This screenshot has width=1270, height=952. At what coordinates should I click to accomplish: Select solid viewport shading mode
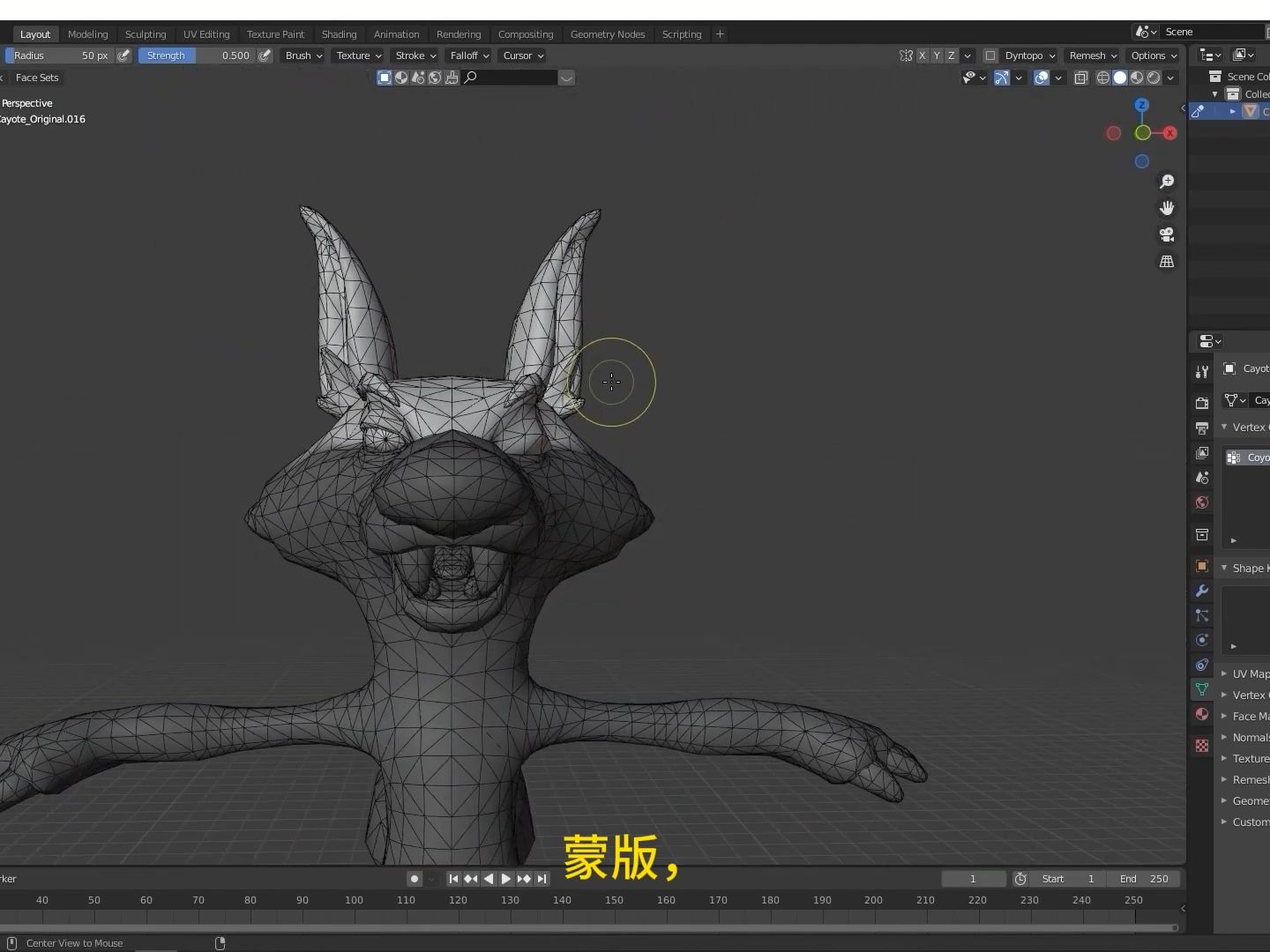click(1120, 78)
